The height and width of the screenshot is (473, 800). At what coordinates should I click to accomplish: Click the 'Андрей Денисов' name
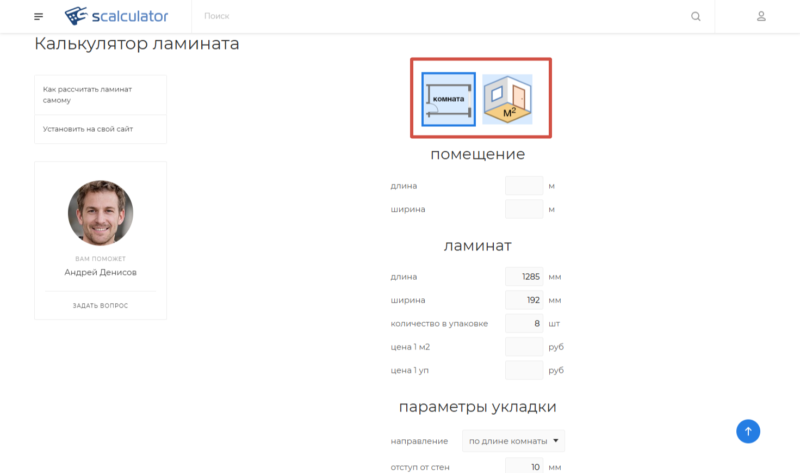pos(101,272)
